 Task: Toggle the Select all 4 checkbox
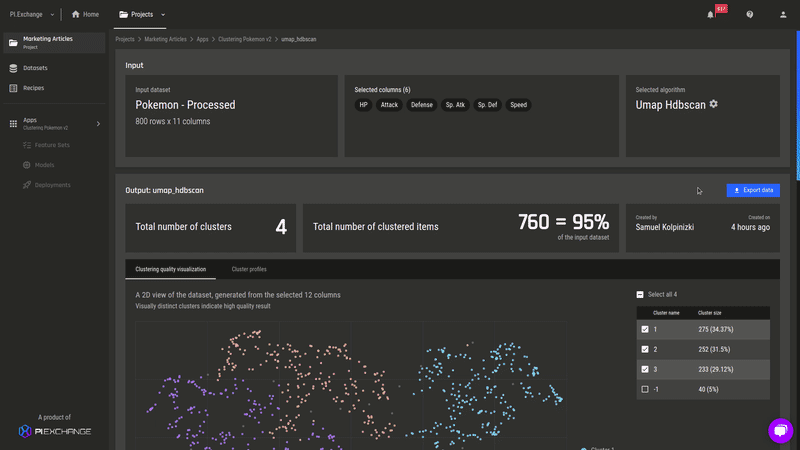pyautogui.click(x=640, y=294)
